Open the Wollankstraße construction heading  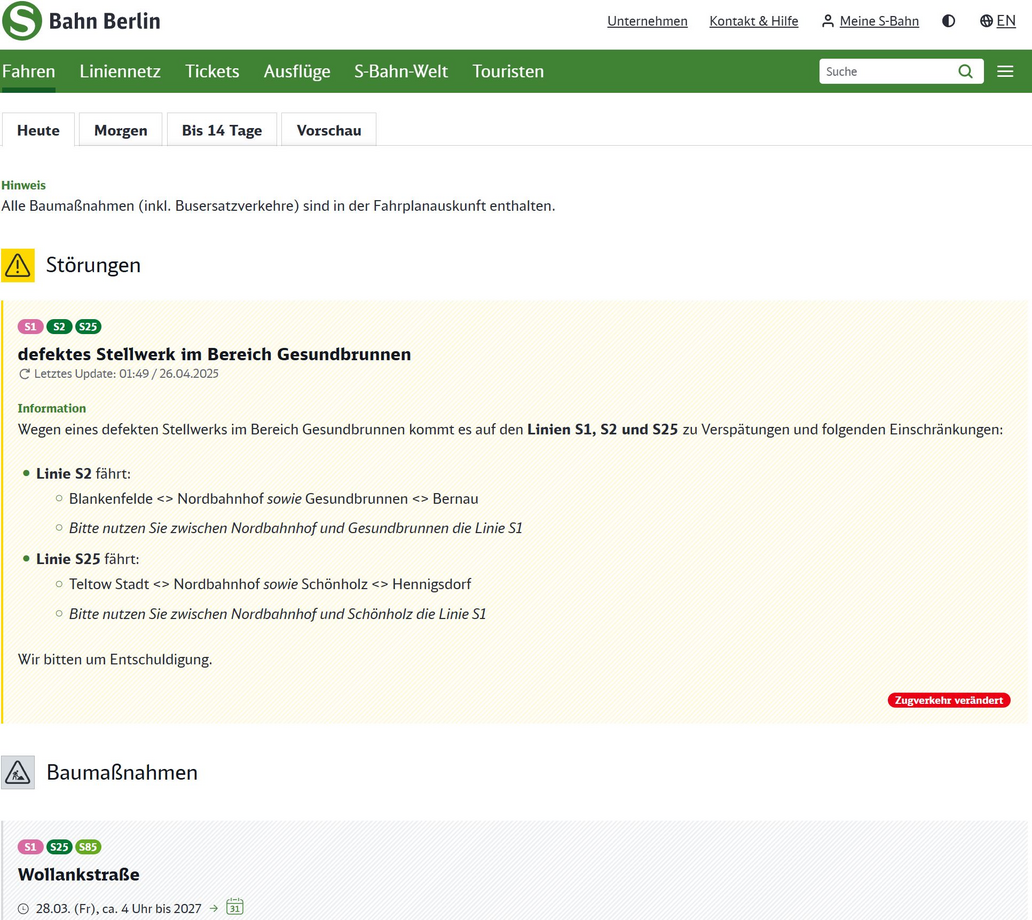point(78,875)
